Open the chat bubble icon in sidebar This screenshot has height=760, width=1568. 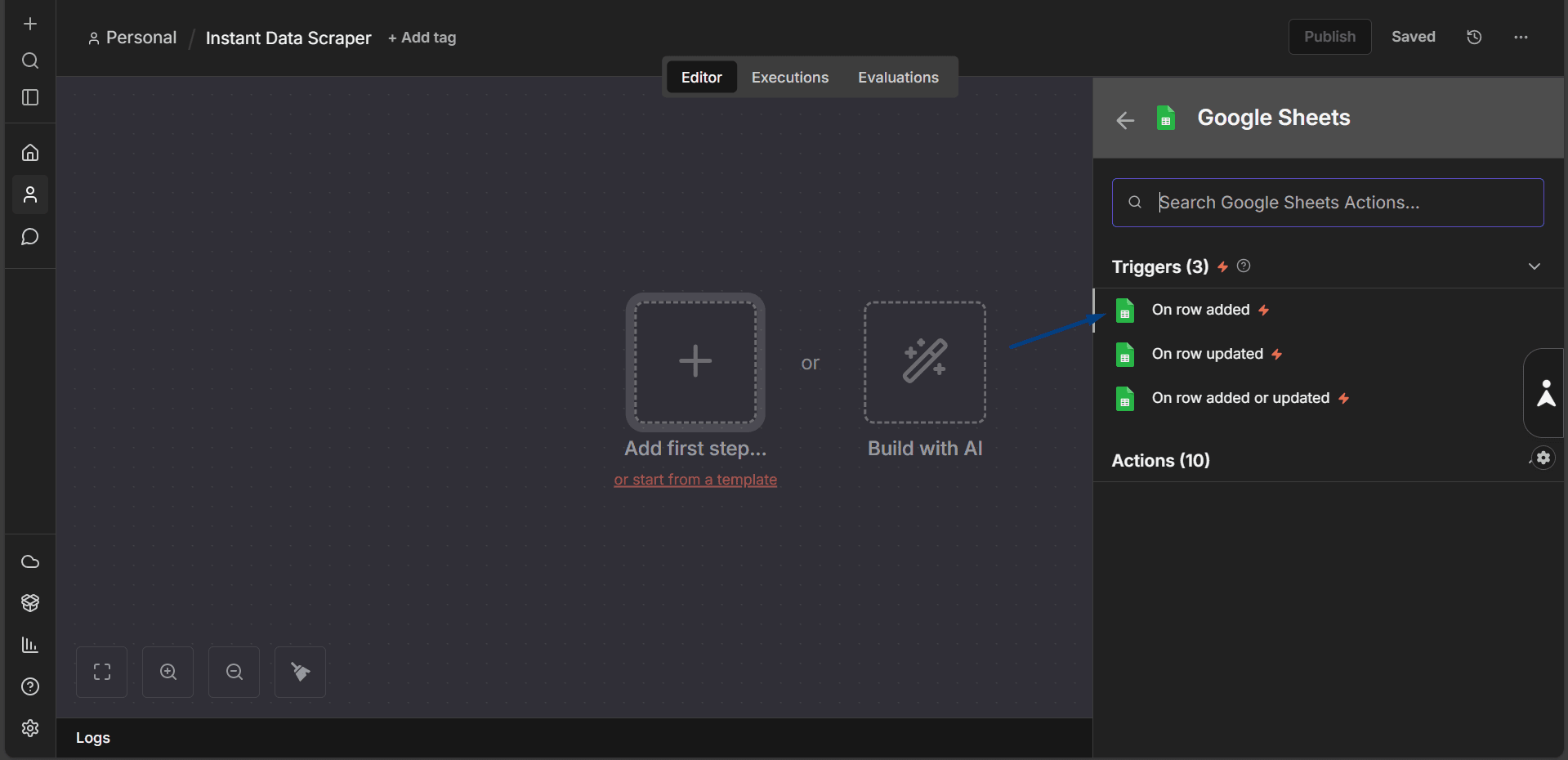[x=30, y=237]
